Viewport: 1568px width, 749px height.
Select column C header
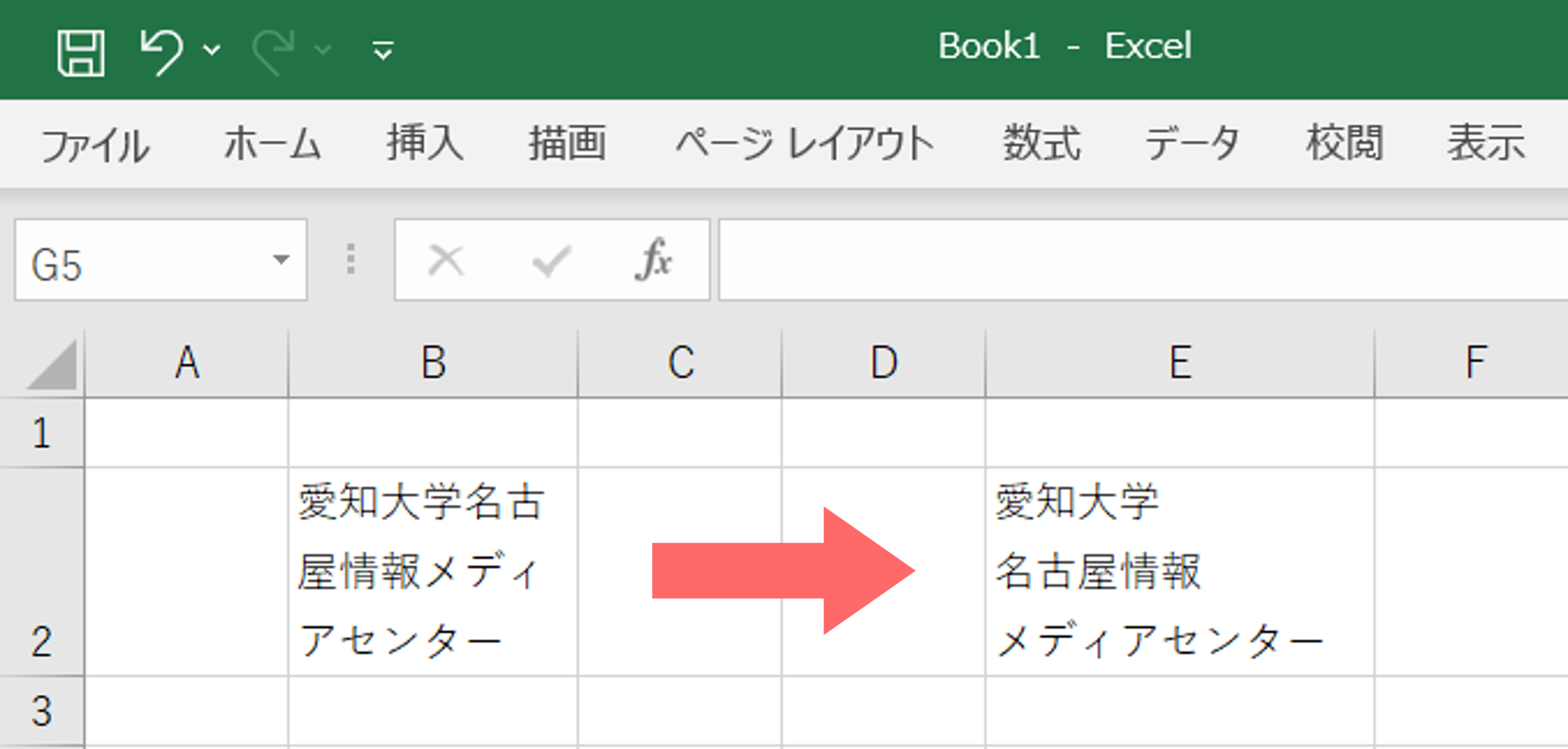tap(680, 363)
